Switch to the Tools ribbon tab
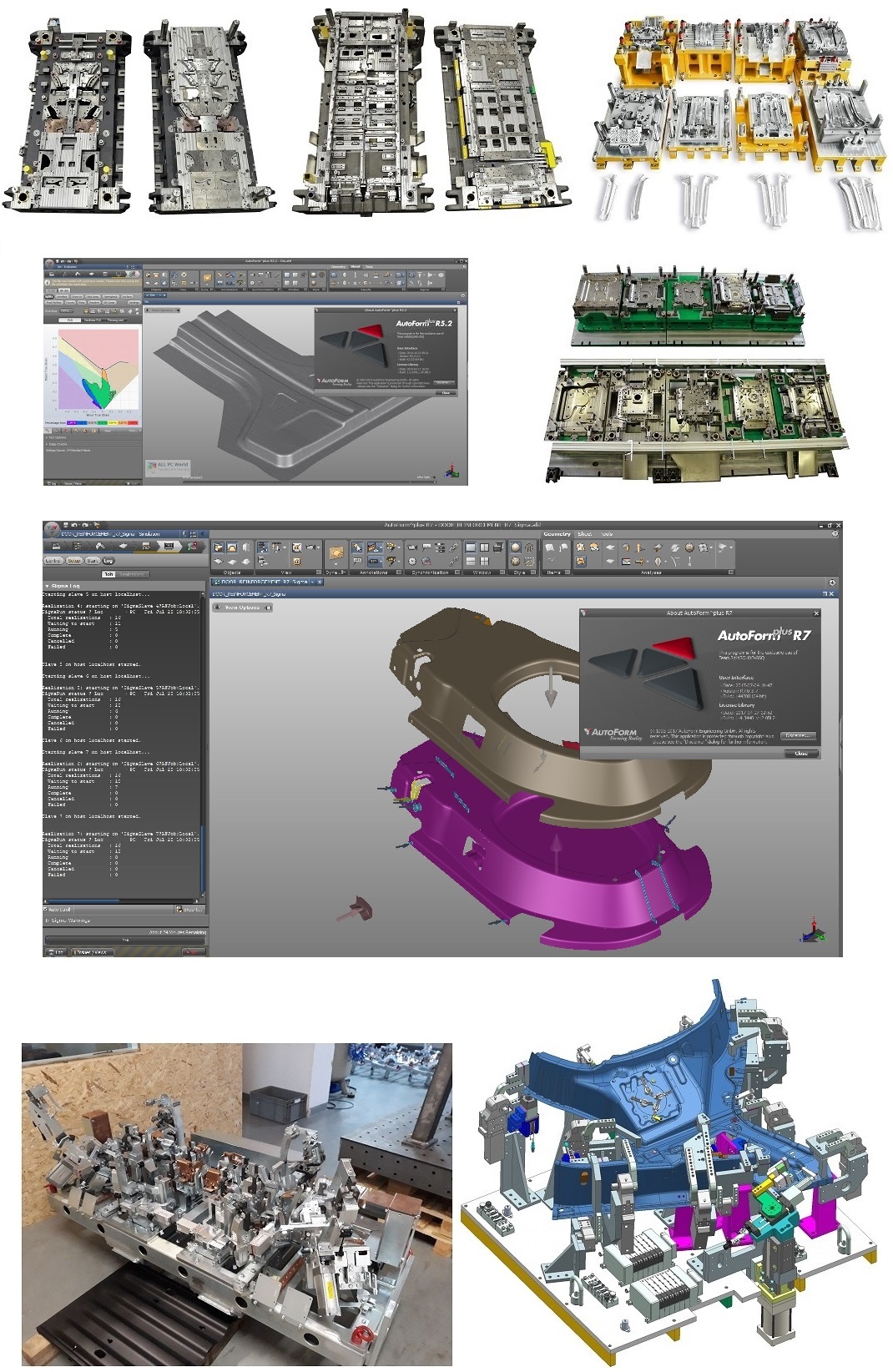 tap(607, 534)
